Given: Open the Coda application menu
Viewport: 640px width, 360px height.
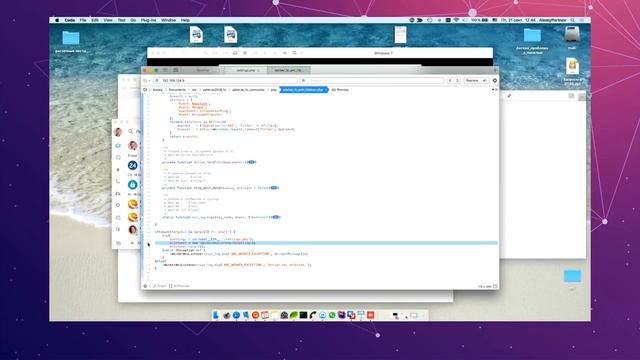Looking at the screenshot, I should pyautogui.click(x=70, y=20).
